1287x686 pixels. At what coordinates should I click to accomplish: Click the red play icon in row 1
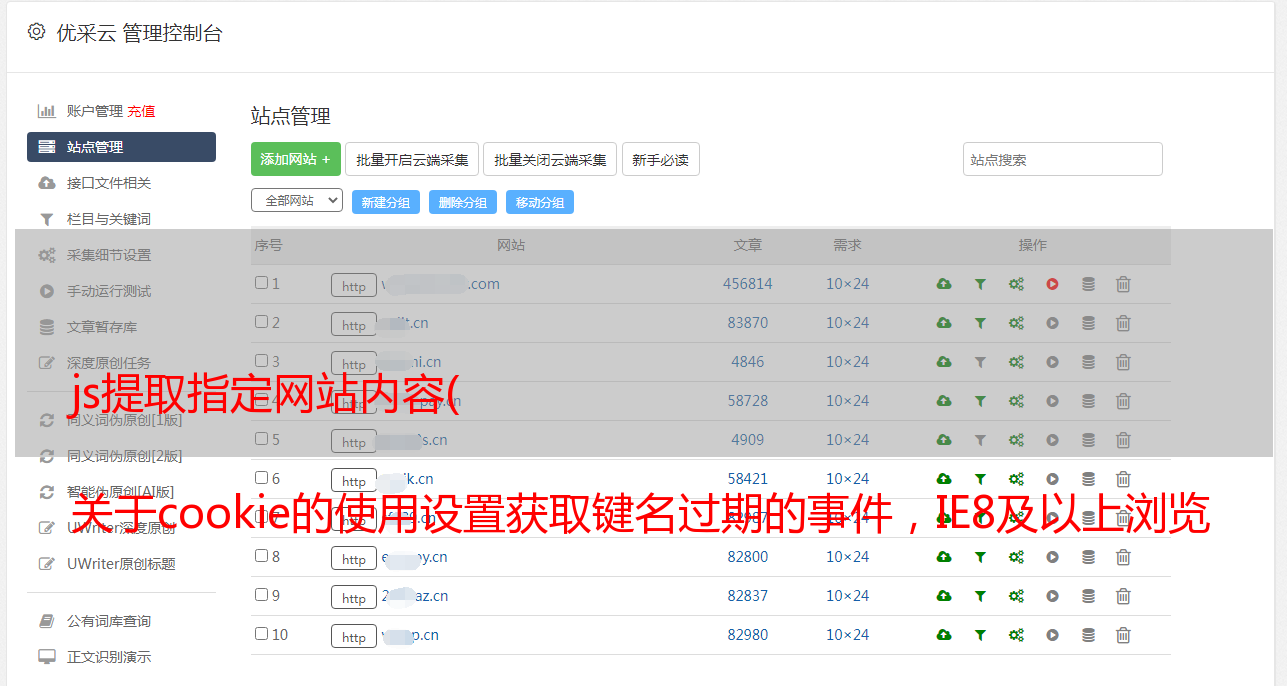[1052, 284]
